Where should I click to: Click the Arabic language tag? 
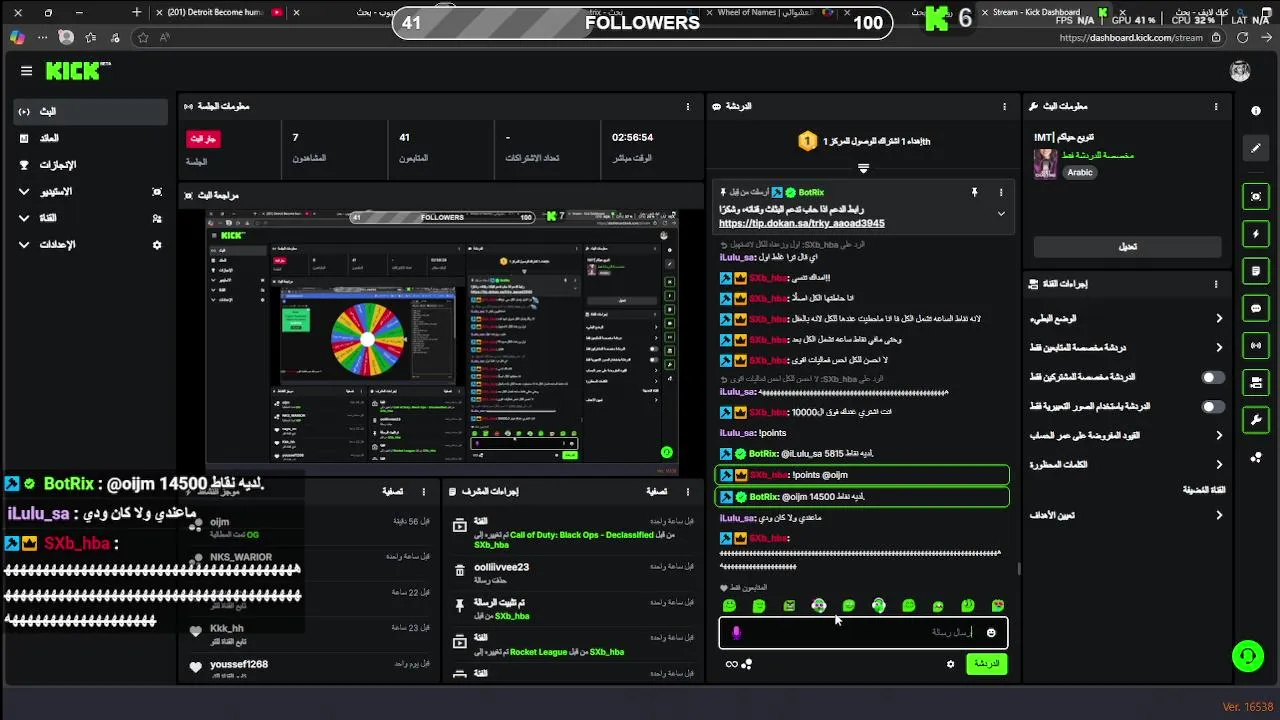tap(1080, 172)
